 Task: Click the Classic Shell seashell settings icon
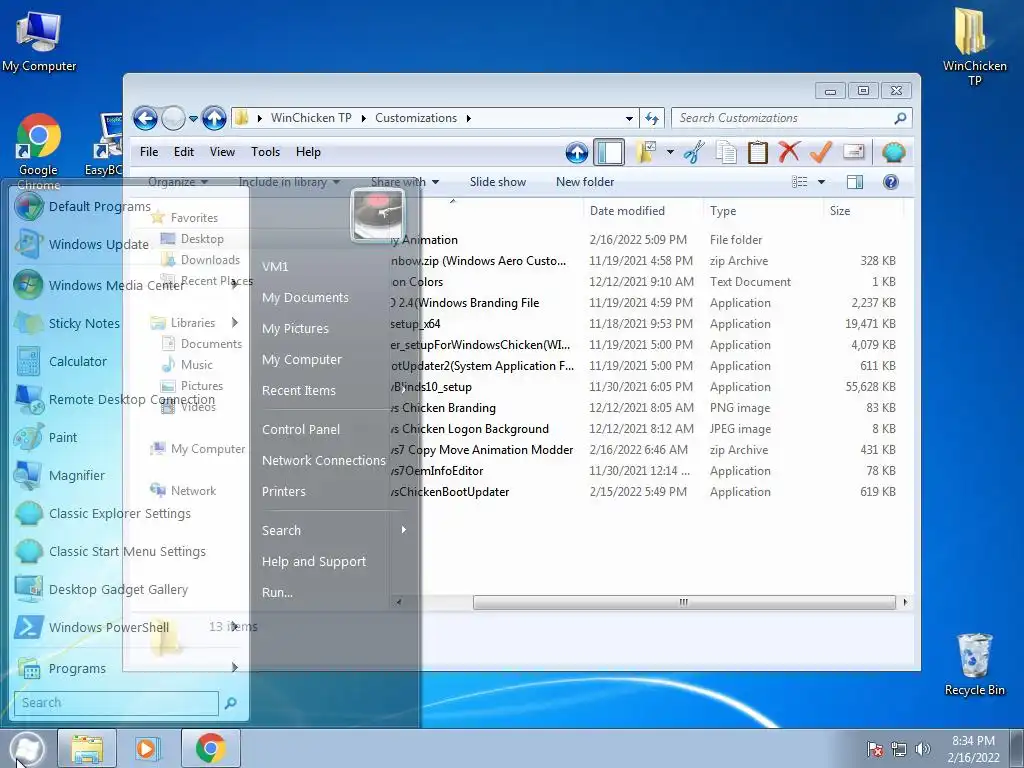(893, 152)
